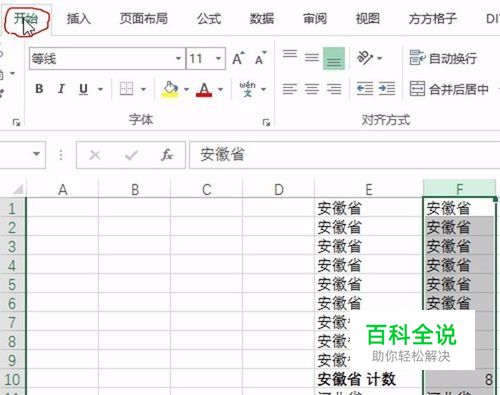Open the 页面布局 tab
The height and width of the screenshot is (395, 500).
[144, 19]
